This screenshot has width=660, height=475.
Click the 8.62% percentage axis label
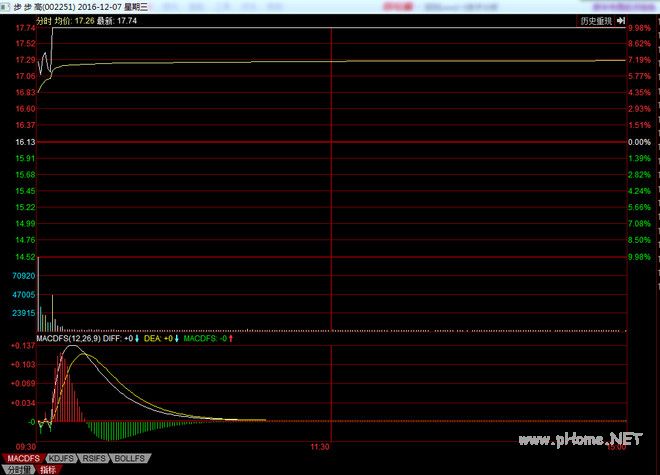click(639, 44)
